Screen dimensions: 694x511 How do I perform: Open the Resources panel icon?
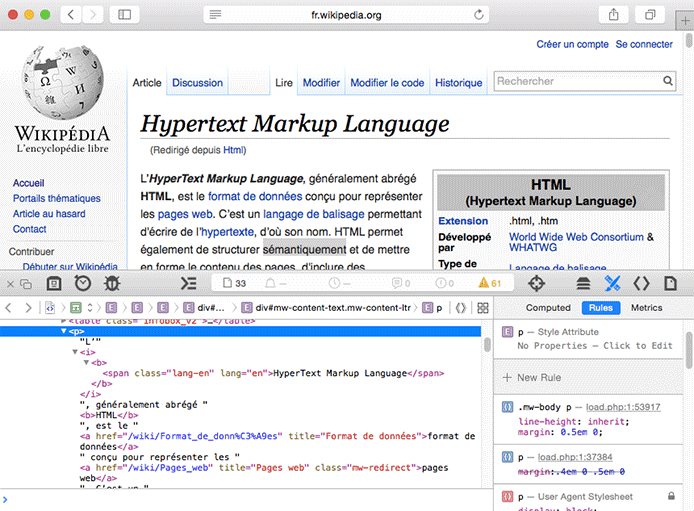click(54, 283)
